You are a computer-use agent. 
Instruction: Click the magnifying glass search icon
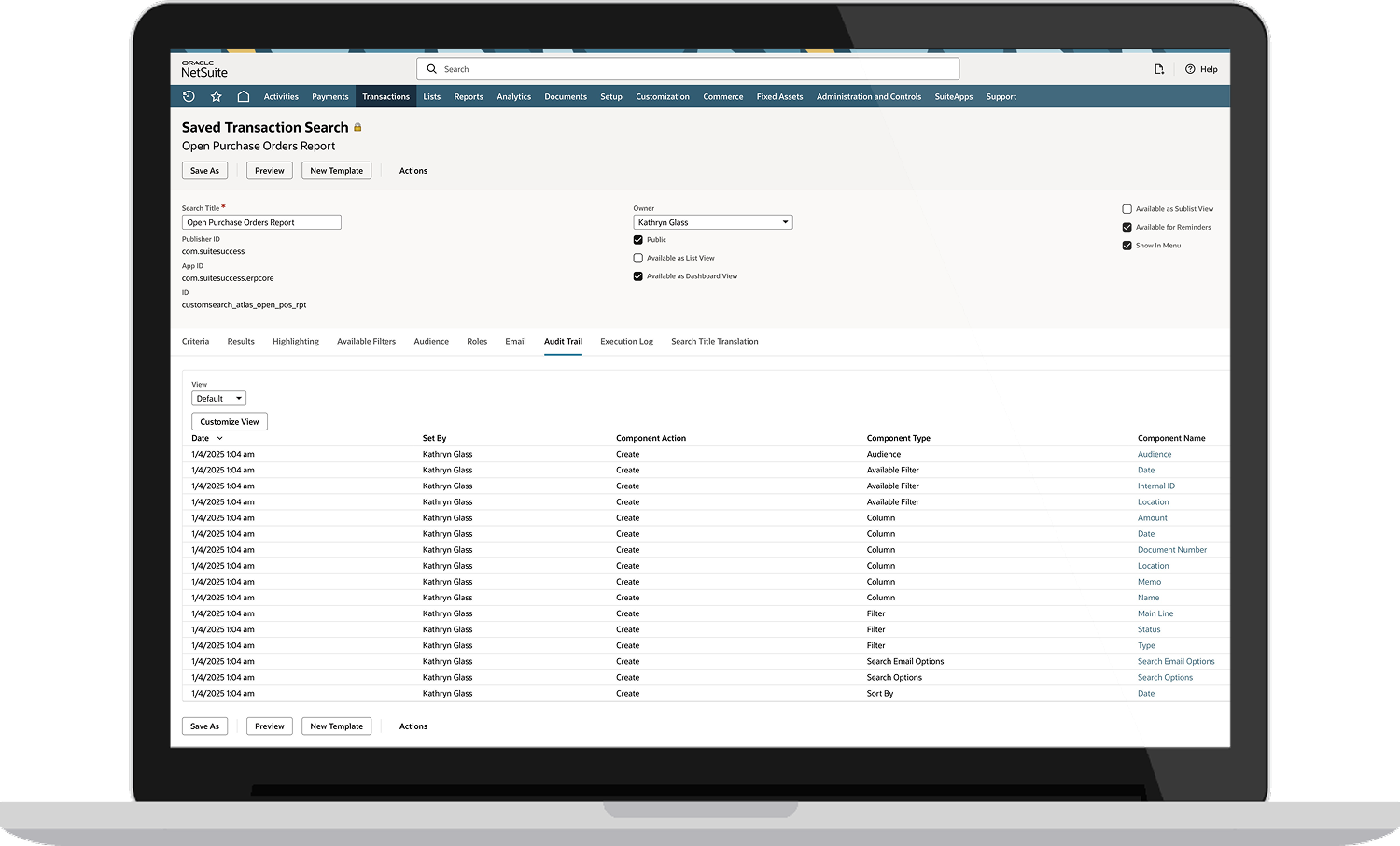point(431,69)
